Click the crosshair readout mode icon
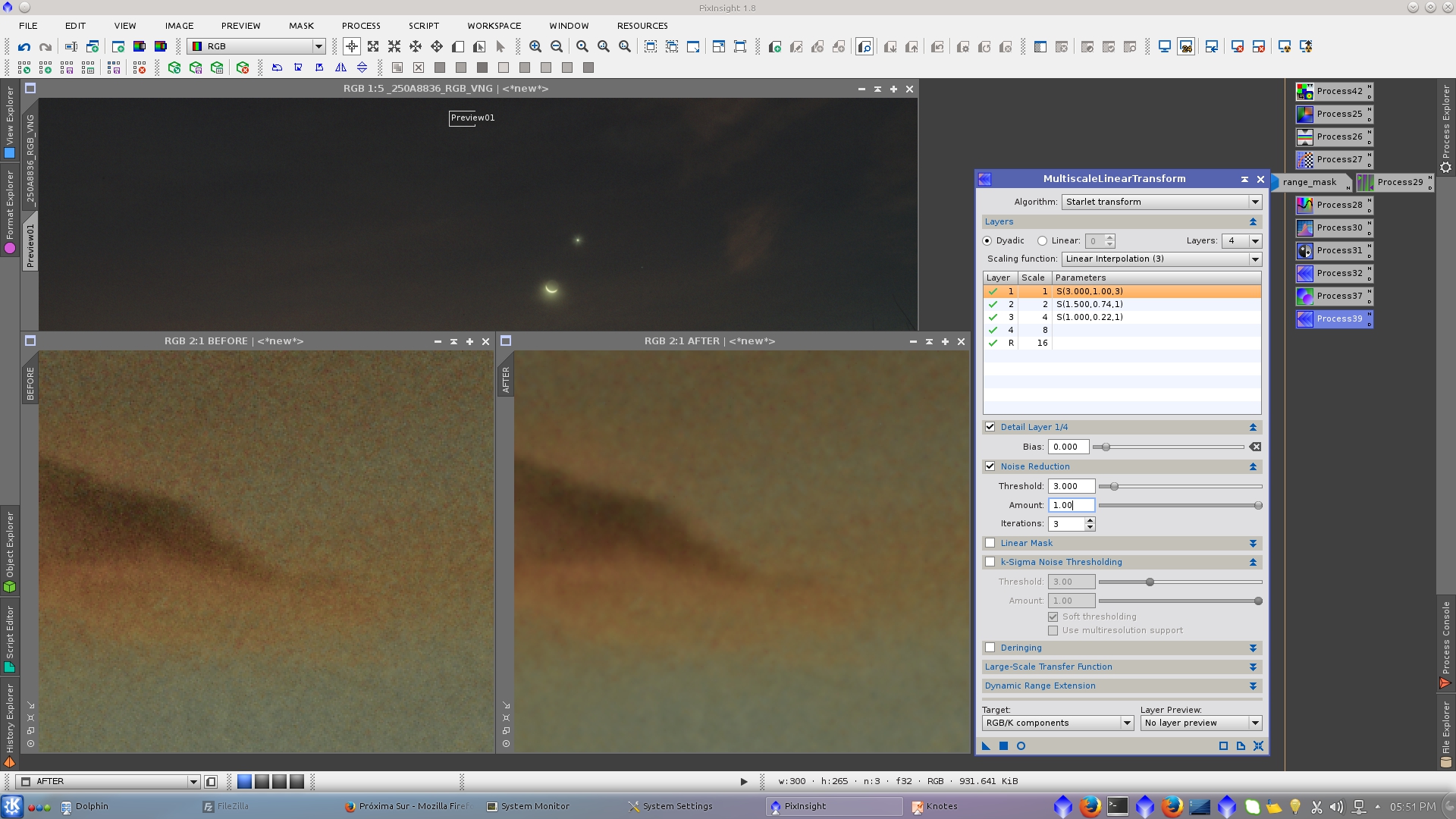This screenshot has width=1456, height=819. coord(352,47)
